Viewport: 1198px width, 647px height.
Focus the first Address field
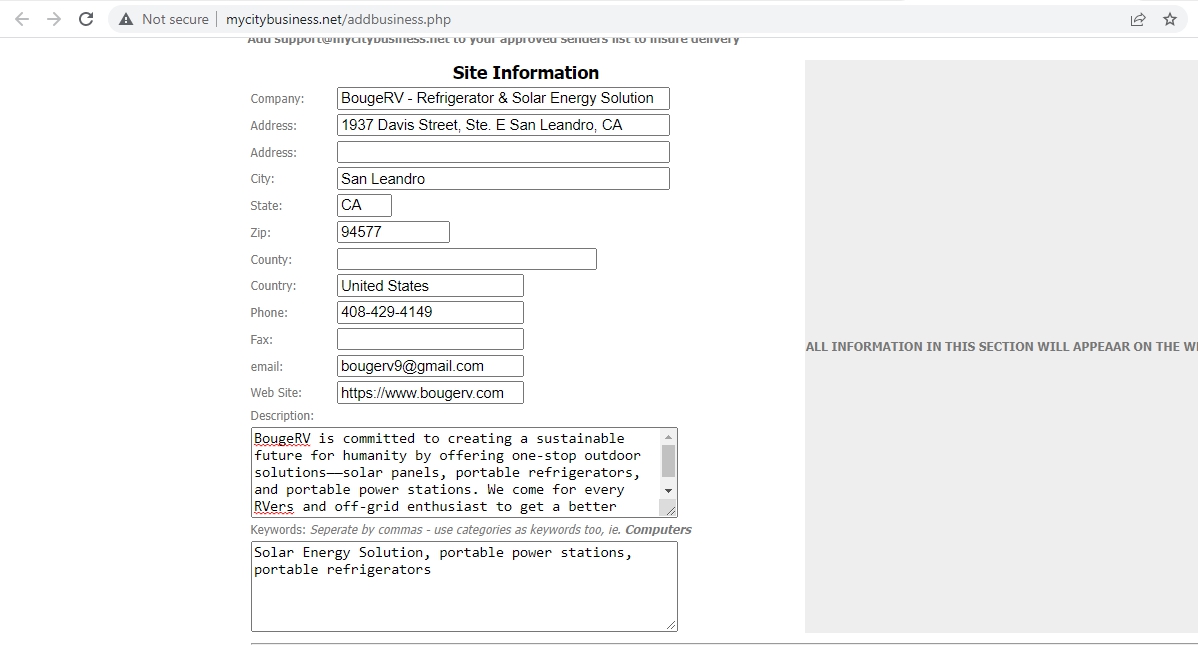coord(503,125)
